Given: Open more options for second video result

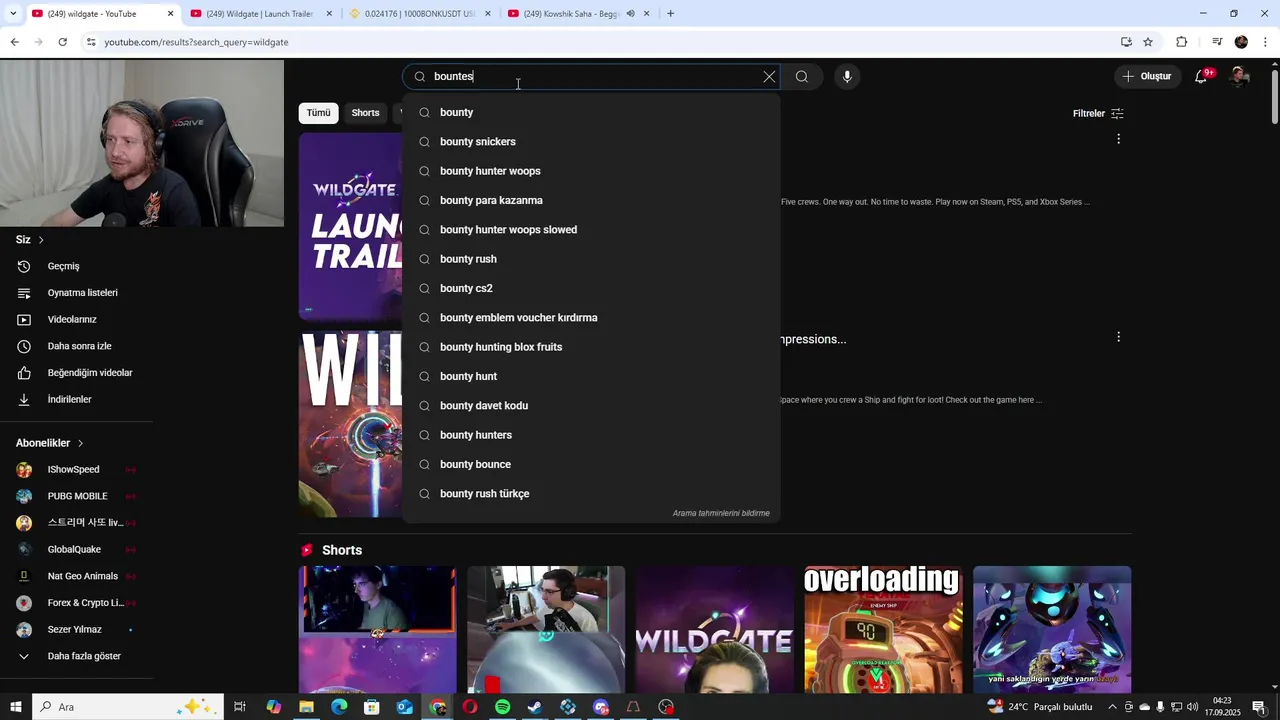Looking at the screenshot, I should [x=1118, y=337].
